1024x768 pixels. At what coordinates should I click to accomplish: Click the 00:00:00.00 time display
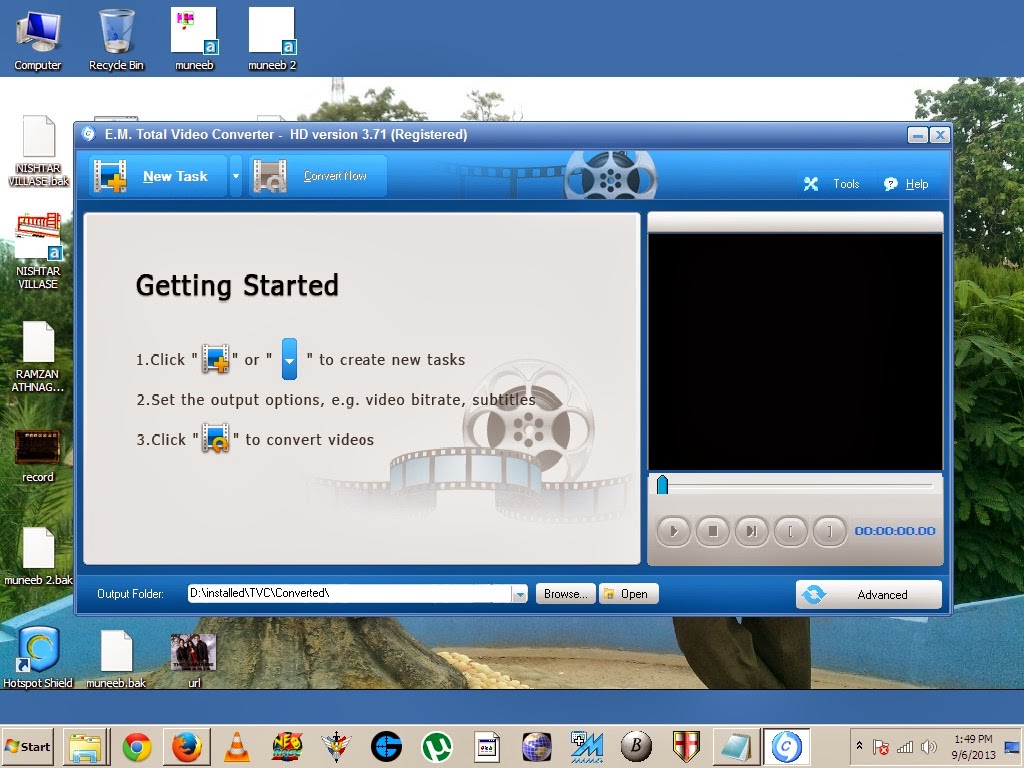895,531
